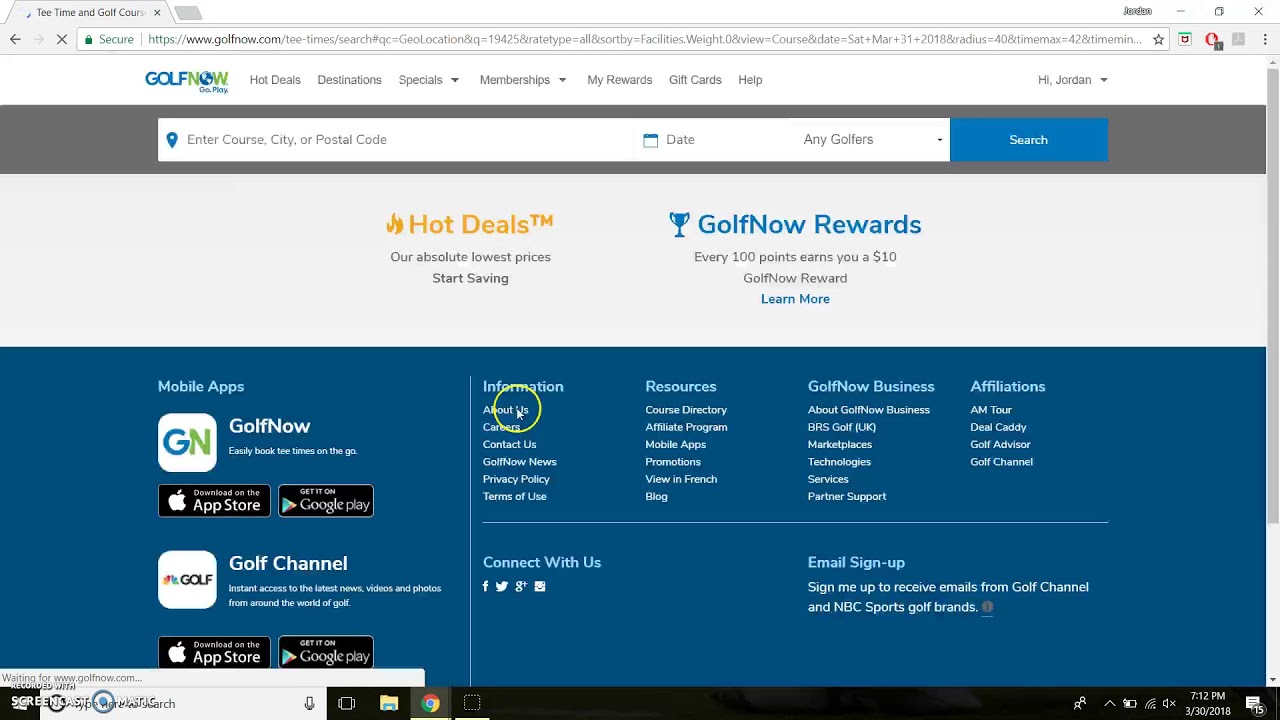Click Golf Channel Google Play badge
The image size is (1280, 720).
[x=326, y=652]
